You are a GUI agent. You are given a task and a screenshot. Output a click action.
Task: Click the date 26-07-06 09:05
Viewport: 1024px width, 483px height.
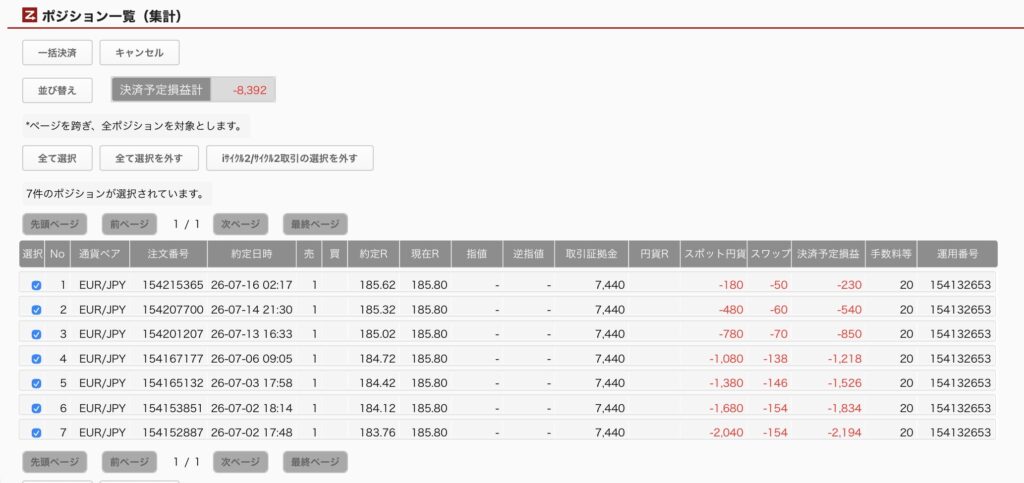(x=252, y=359)
